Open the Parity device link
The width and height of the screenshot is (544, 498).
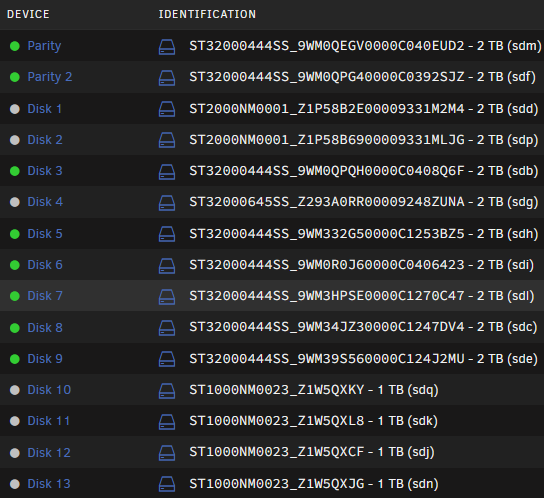click(44, 46)
